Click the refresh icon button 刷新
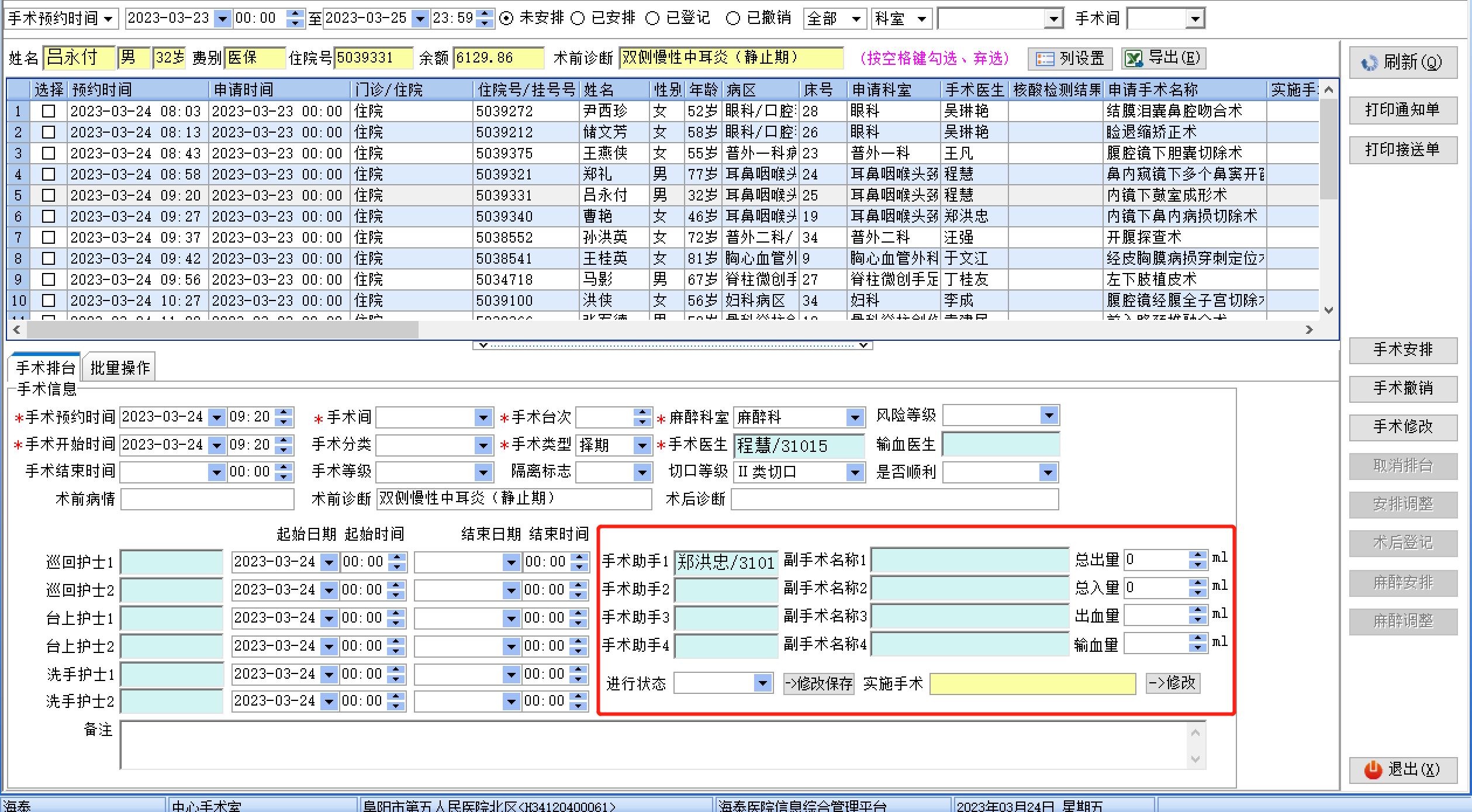The image size is (1472, 812). click(1370, 63)
